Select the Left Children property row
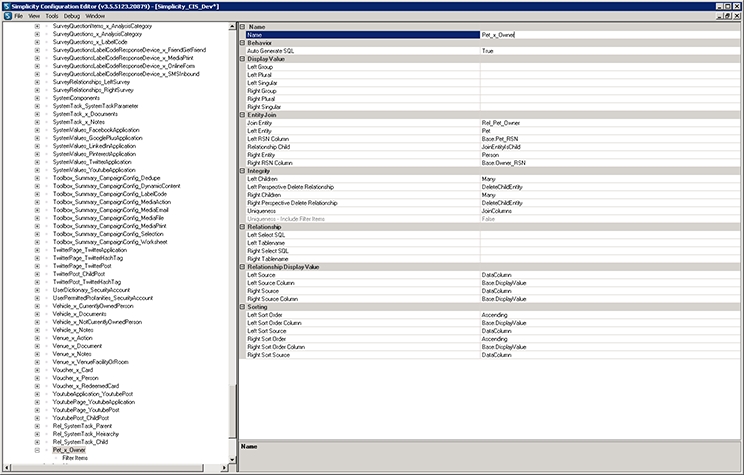The height and width of the screenshot is (475, 744). [x=491, y=179]
